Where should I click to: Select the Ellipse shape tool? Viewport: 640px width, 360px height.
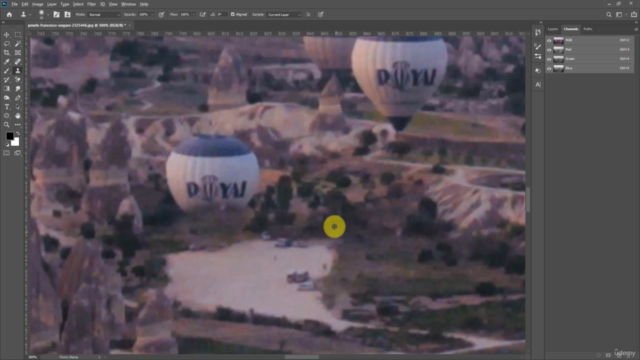[x=7, y=116]
